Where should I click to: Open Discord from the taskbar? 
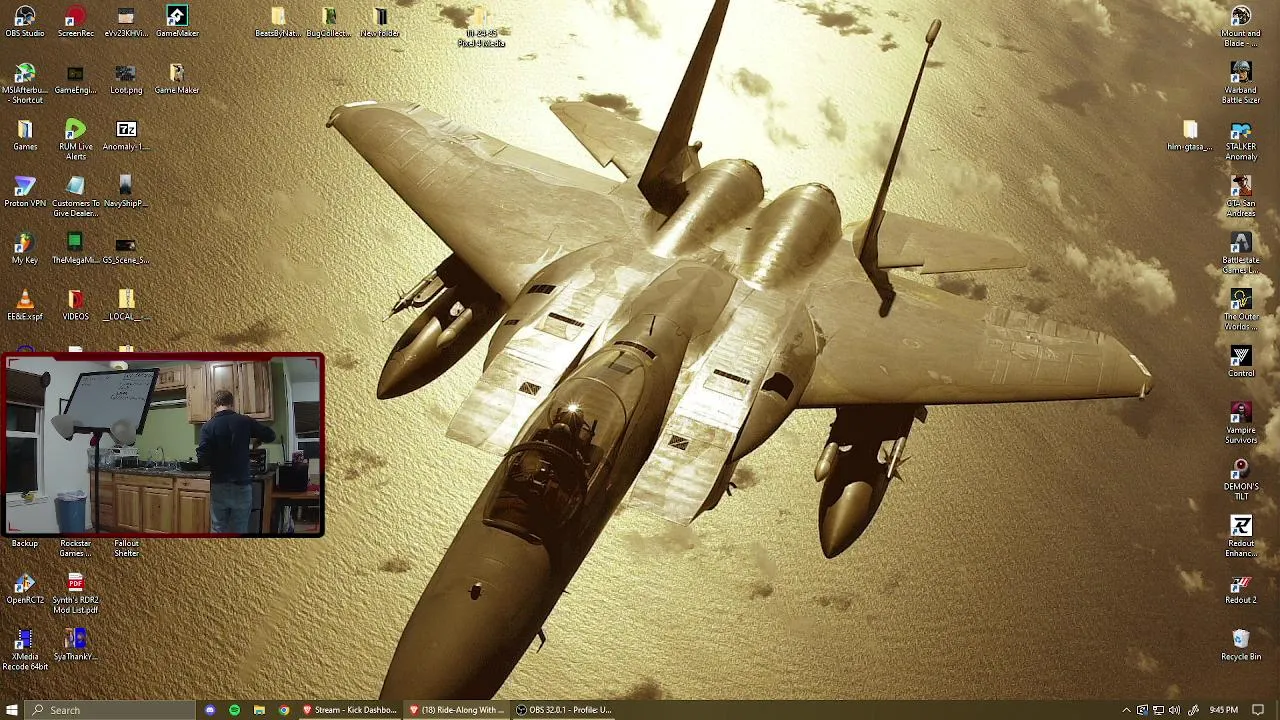pos(210,710)
